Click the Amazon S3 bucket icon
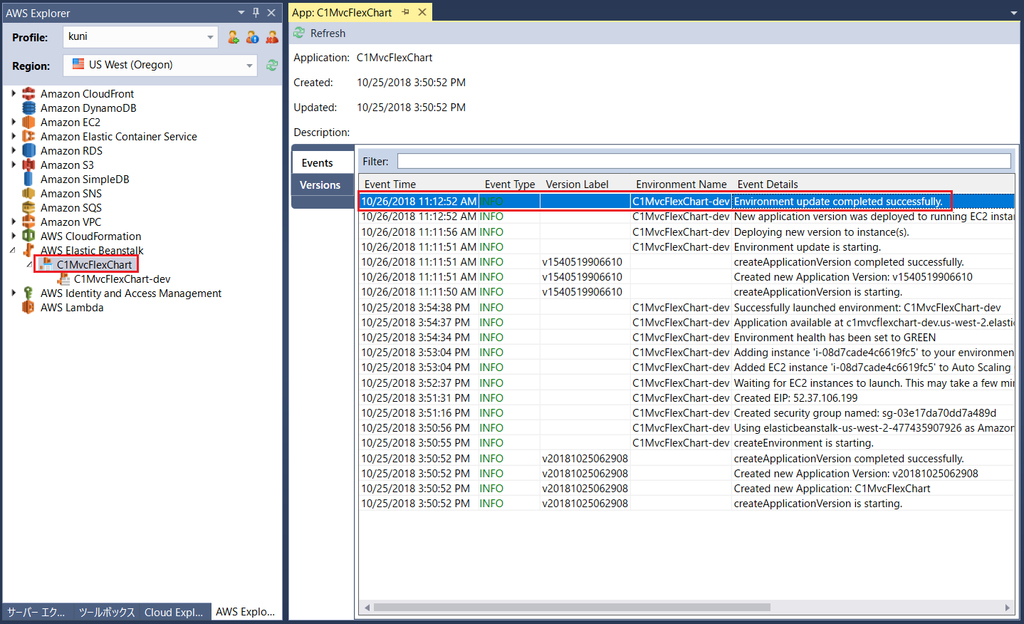1024x624 pixels. pyautogui.click(x=29, y=165)
